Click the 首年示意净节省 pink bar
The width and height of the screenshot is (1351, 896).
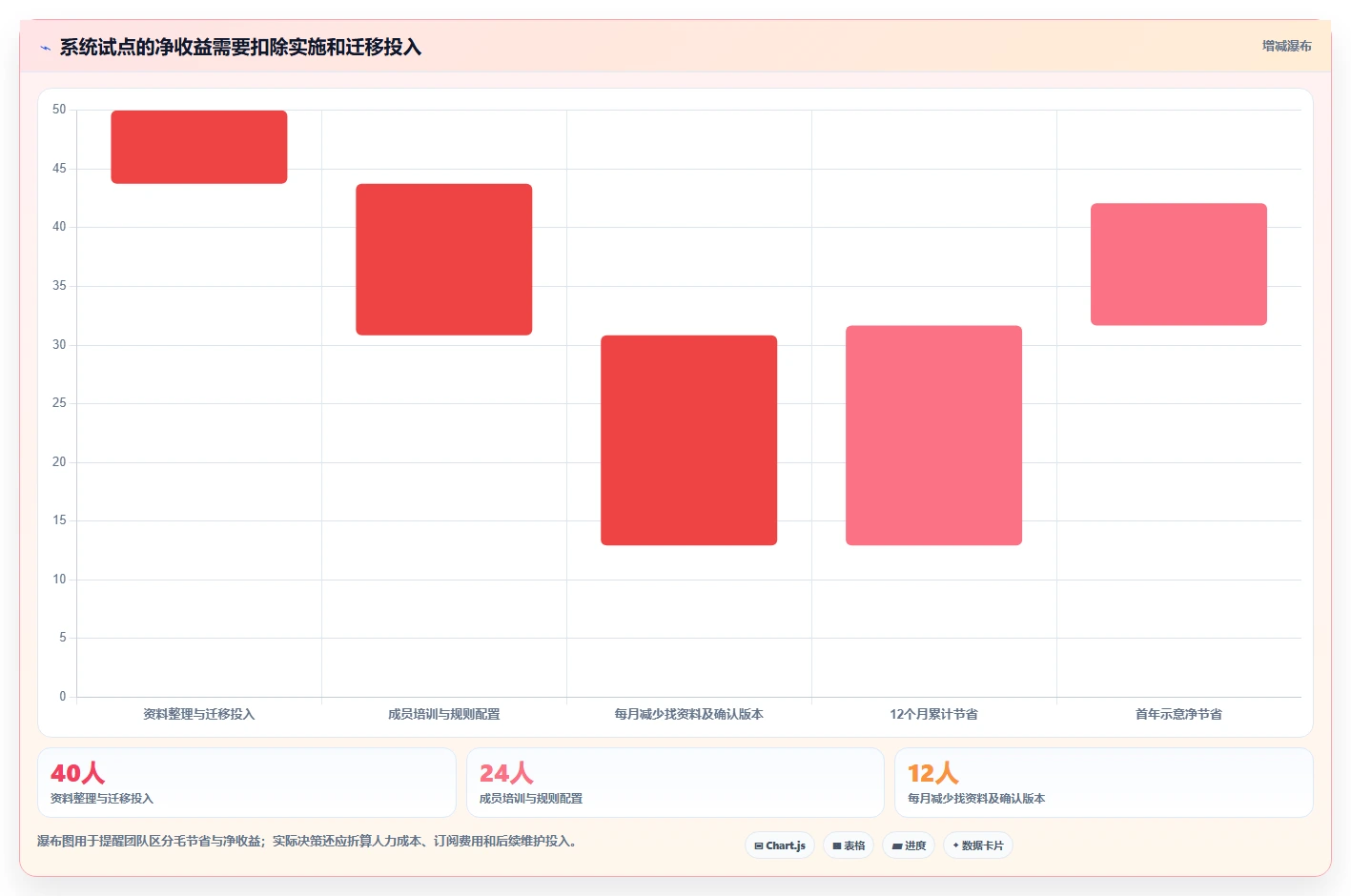coord(1179,264)
